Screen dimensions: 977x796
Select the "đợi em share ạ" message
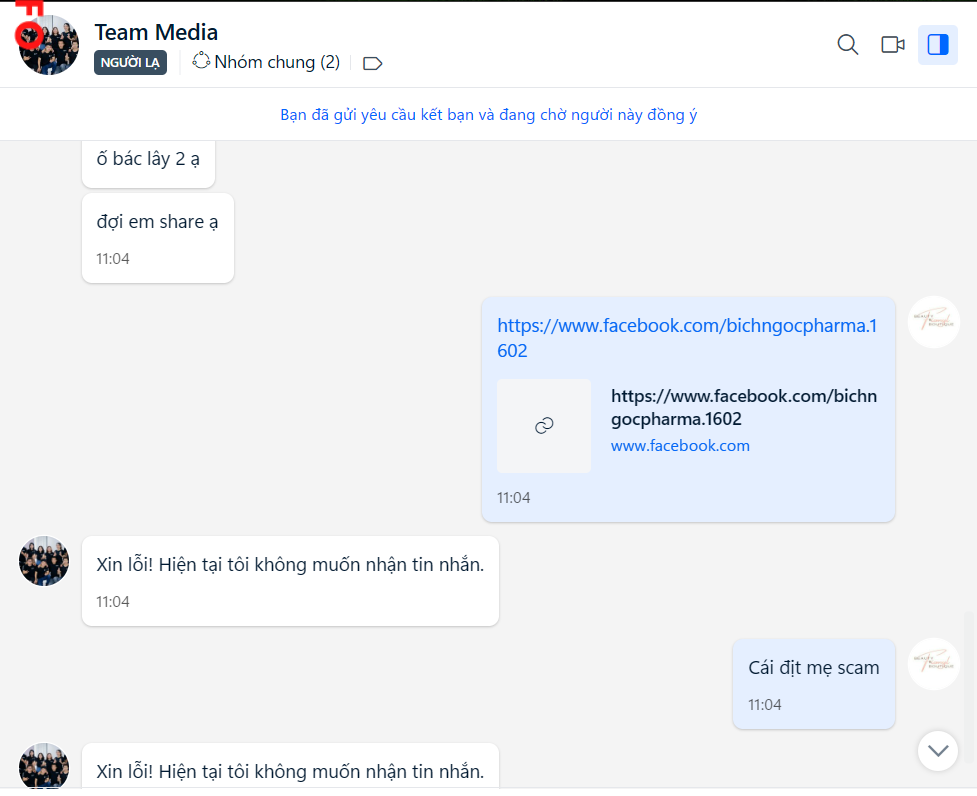tap(157, 222)
